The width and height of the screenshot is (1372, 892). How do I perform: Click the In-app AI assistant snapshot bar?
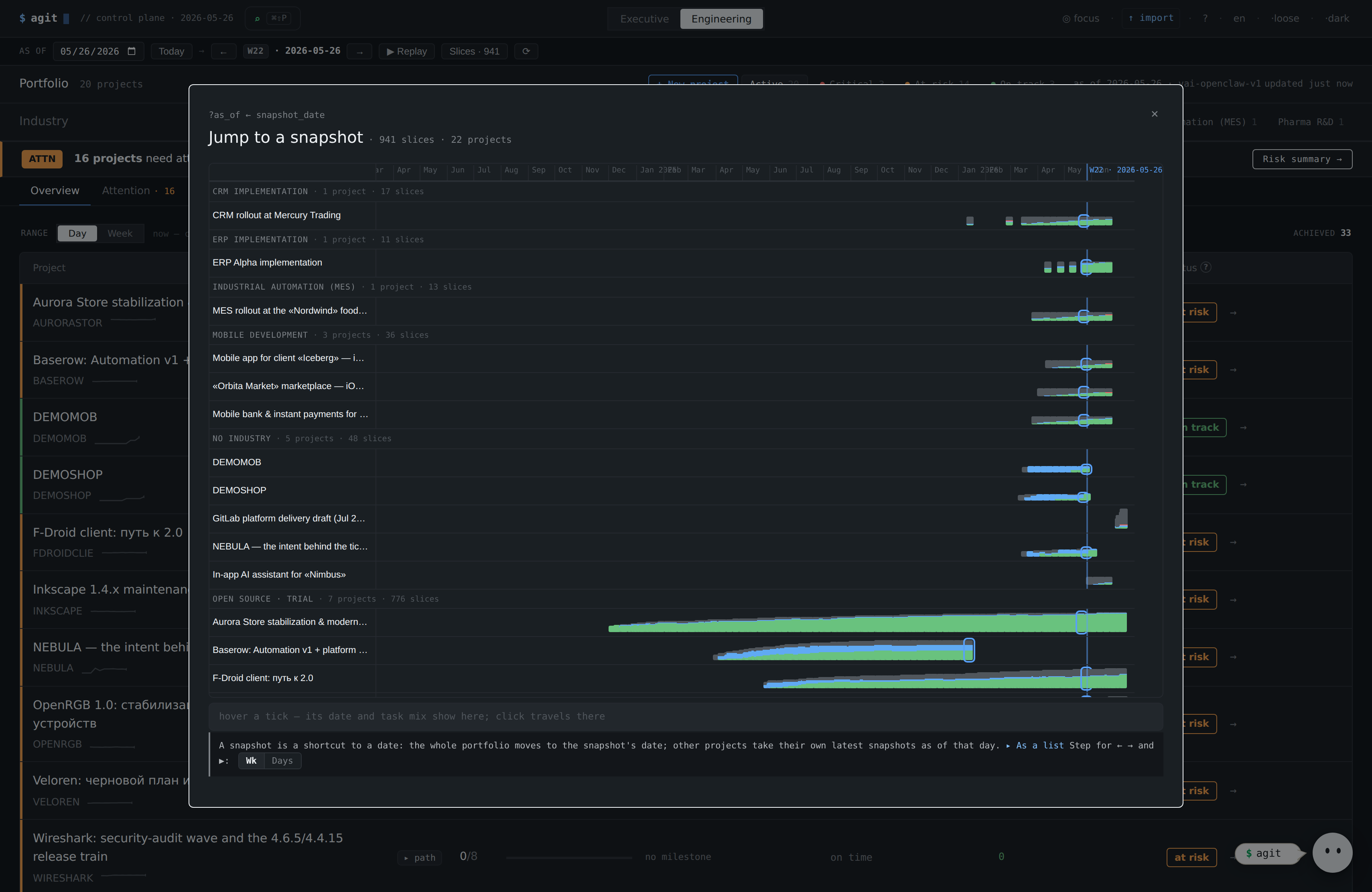(1099, 581)
